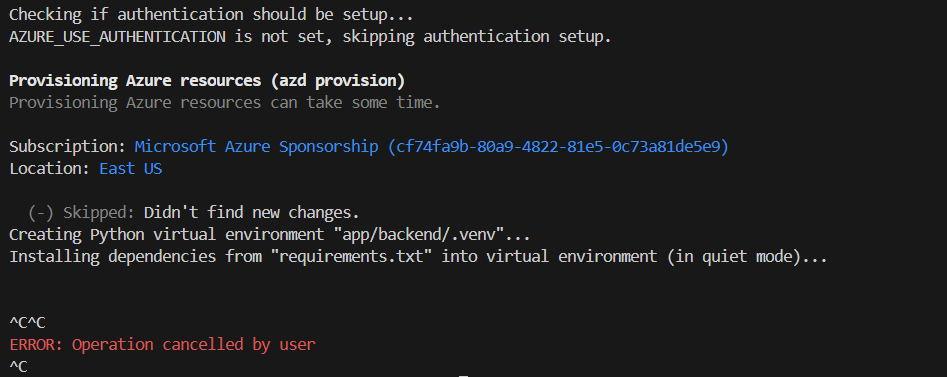Click the "Didn't find new changes." message
This screenshot has height=377, width=947.
[x=251, y=213]
